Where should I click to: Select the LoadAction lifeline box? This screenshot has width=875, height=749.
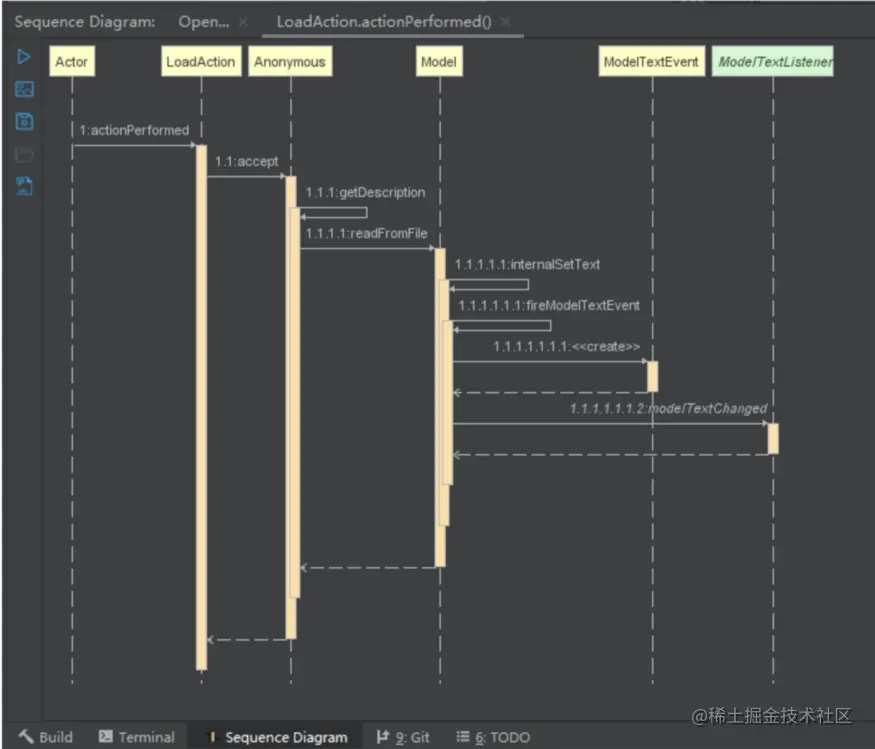(x=201, y=61)
